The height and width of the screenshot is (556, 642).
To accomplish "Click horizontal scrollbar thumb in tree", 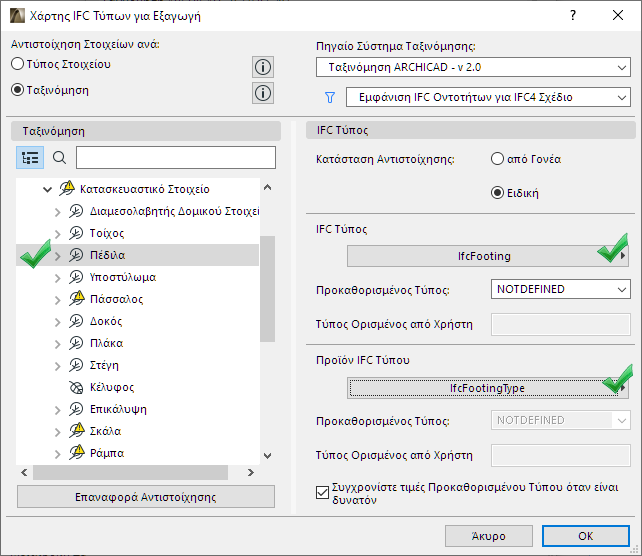I will pyautogui.click(x=130, y=472).
